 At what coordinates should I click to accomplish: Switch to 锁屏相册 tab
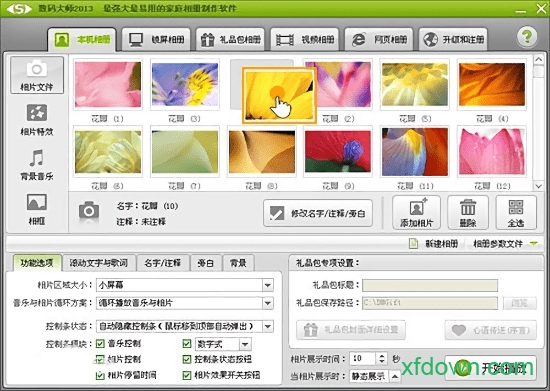pos(156,40)
